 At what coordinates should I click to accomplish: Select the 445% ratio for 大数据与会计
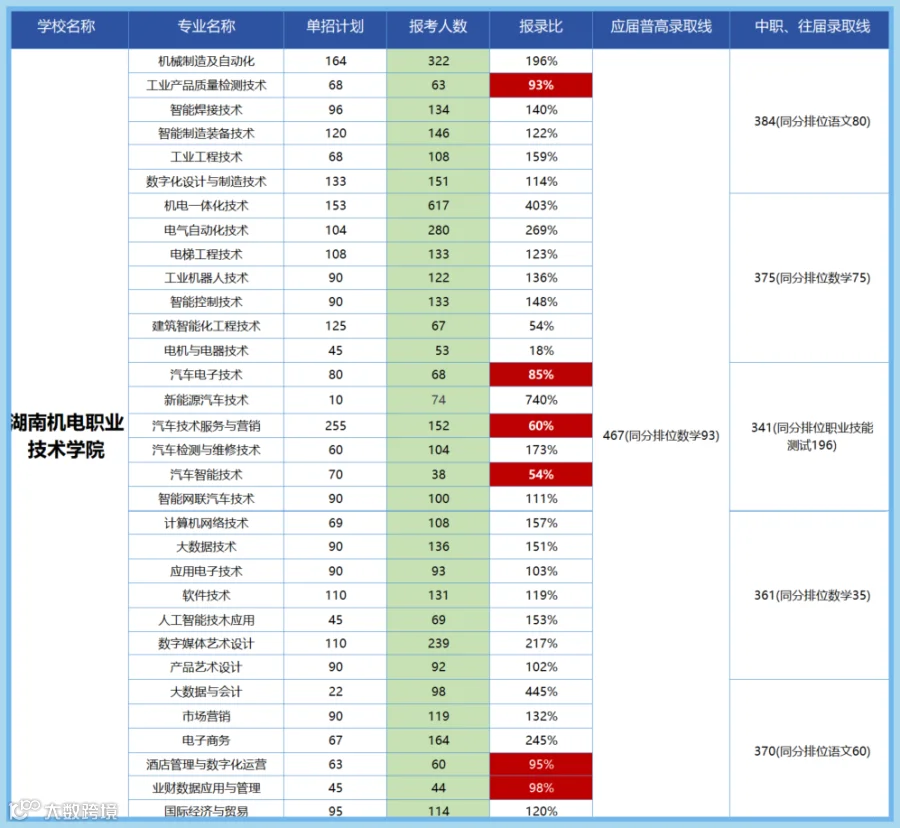point(541,691)
